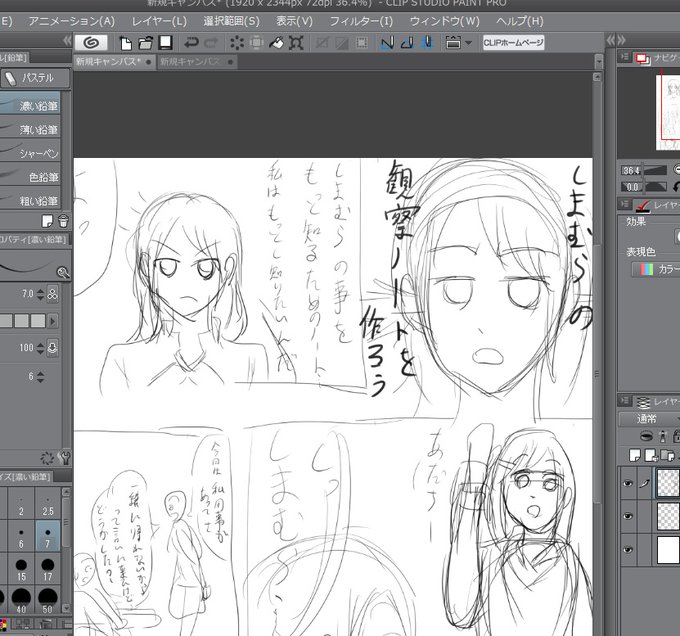Clear the layer contents icon

tap(237, 43)
